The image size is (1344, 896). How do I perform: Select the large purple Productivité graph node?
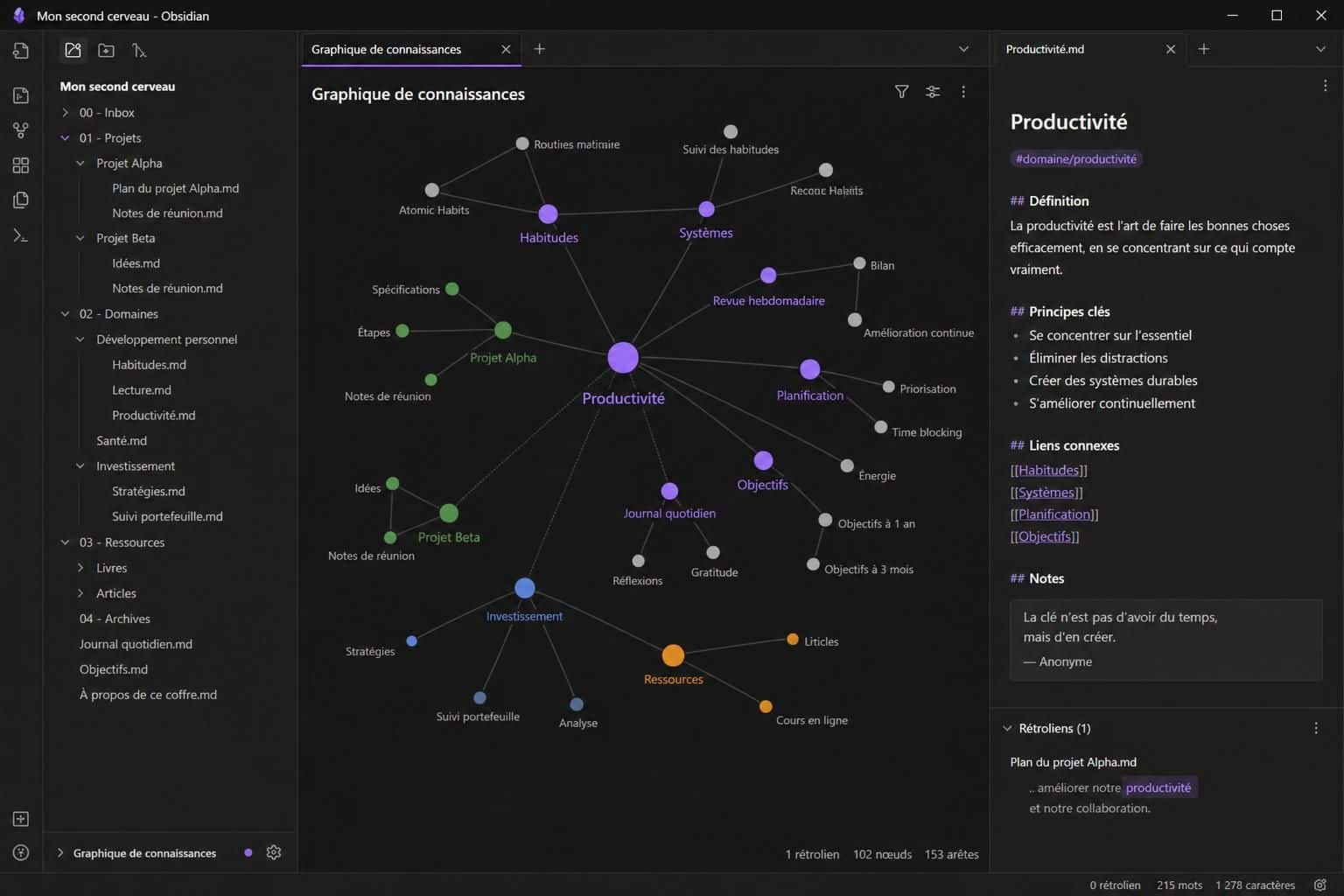point(623,358)
